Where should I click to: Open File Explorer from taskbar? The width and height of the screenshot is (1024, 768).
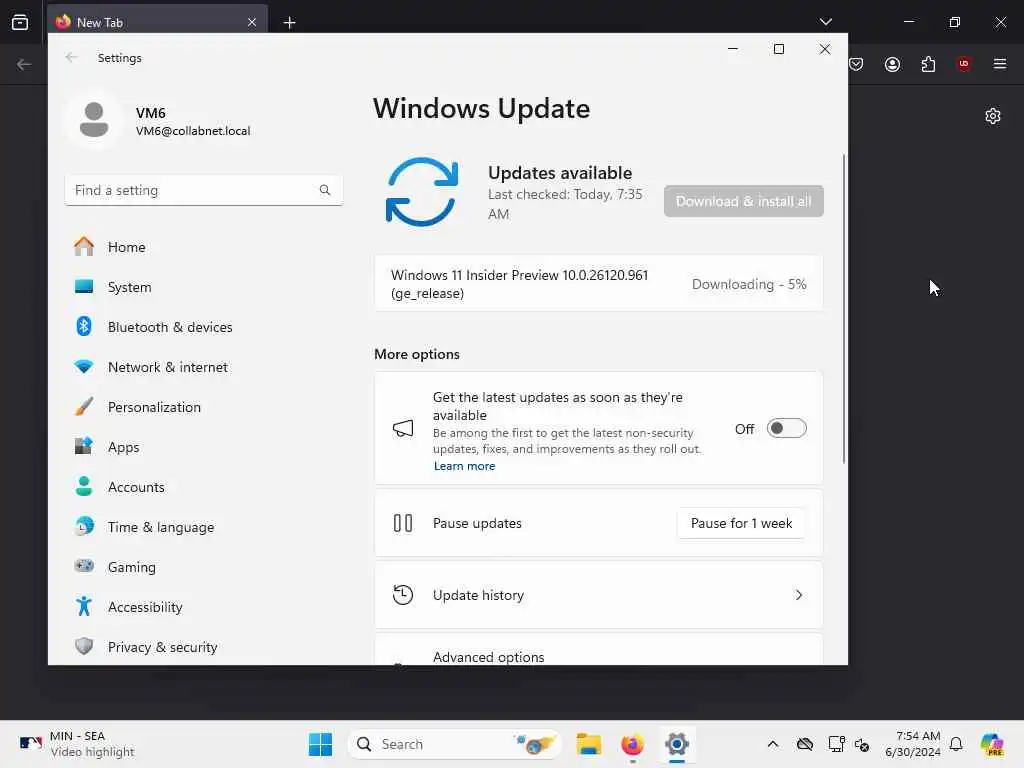[x=588, y=744]
